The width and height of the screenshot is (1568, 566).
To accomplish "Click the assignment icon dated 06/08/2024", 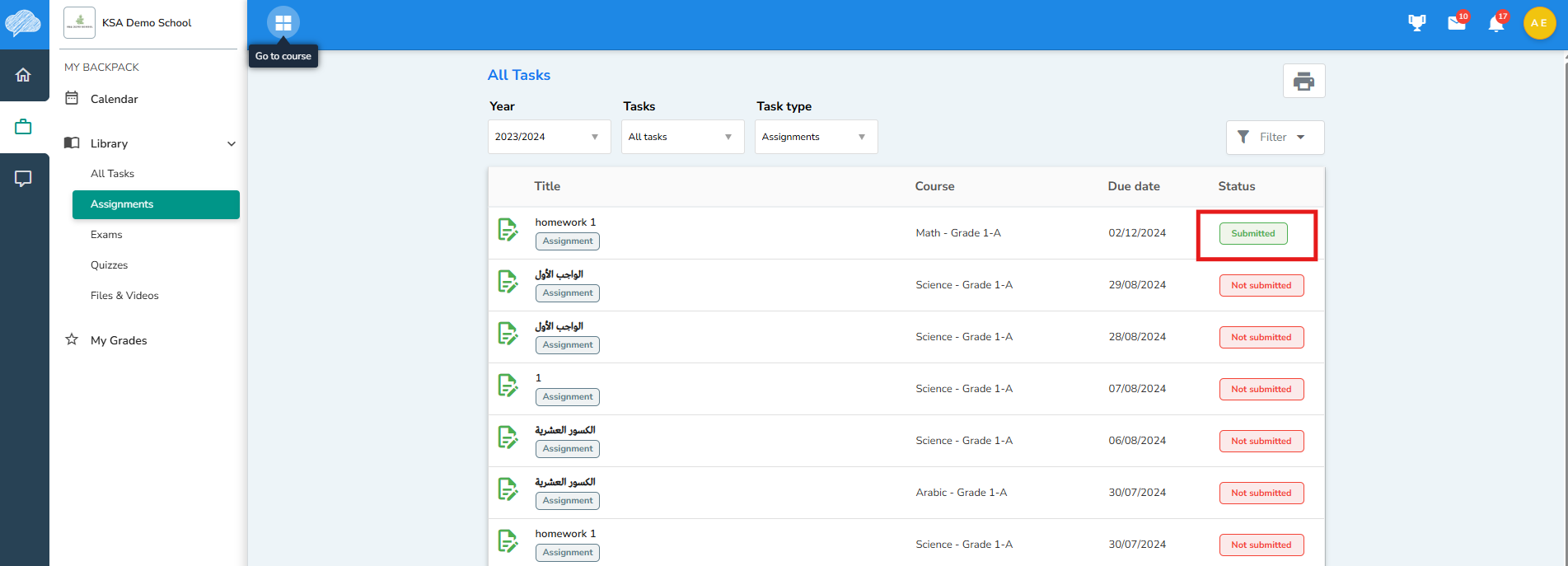I will point(508,437).
